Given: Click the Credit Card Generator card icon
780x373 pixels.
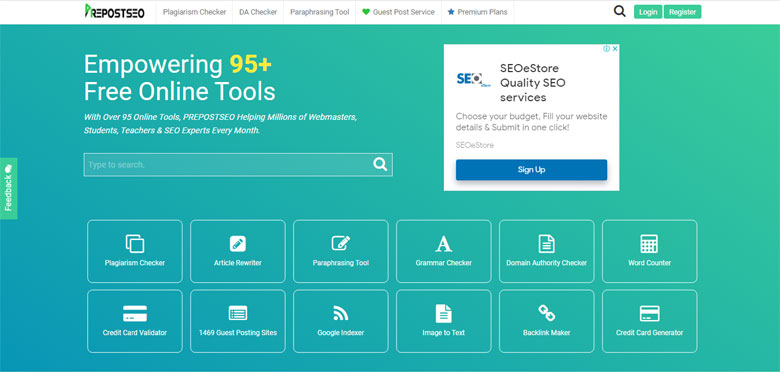Looking at the screenshot, I should pyautogui.click(x=649, y=313).
